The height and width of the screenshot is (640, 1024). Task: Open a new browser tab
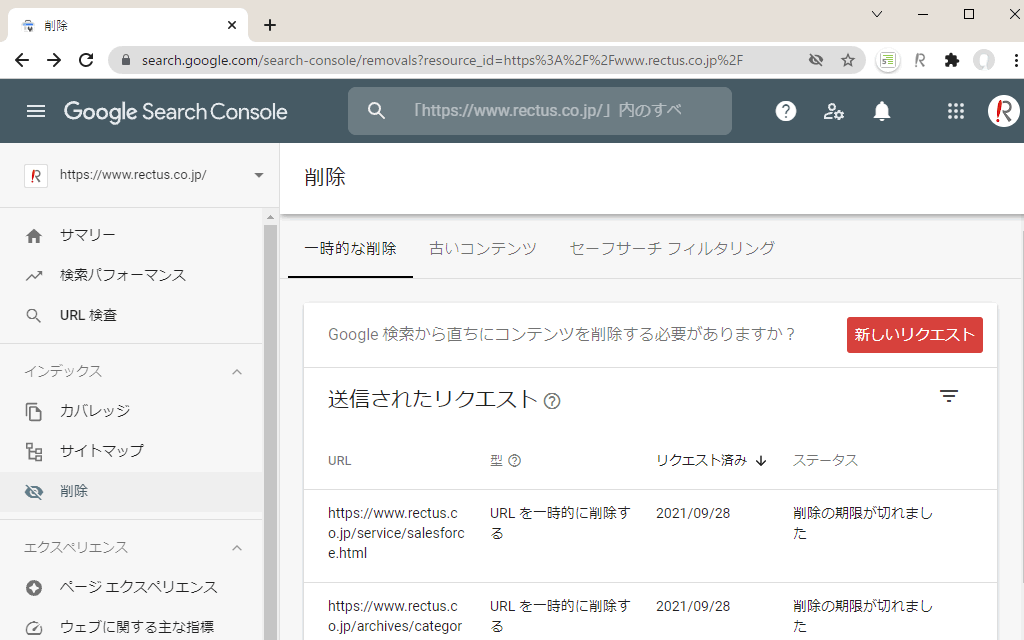pyautogui.click(x=270, y=25)
